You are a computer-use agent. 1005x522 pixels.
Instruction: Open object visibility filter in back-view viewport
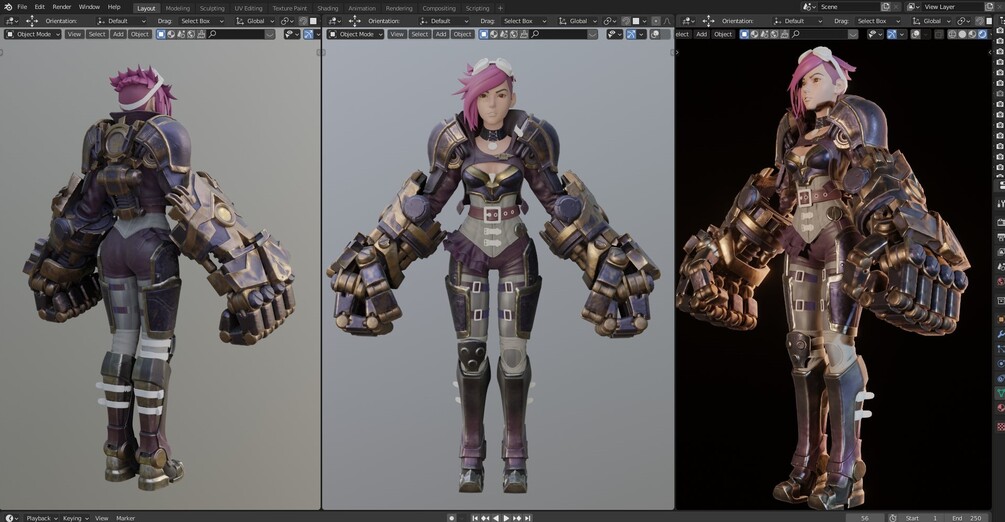[x=292, y=34]
